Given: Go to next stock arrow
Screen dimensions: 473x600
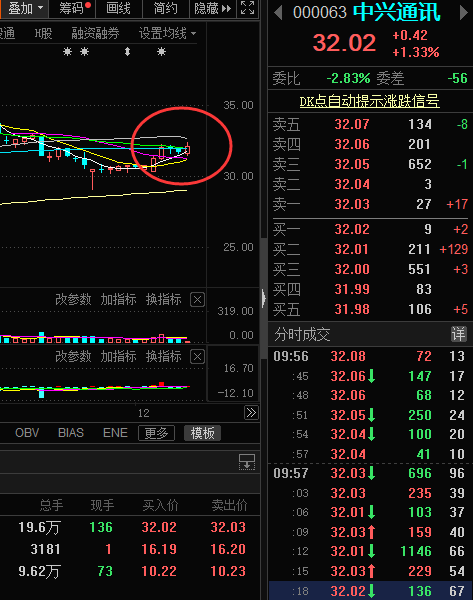Looking at the screenshot, I should point(463,13).
